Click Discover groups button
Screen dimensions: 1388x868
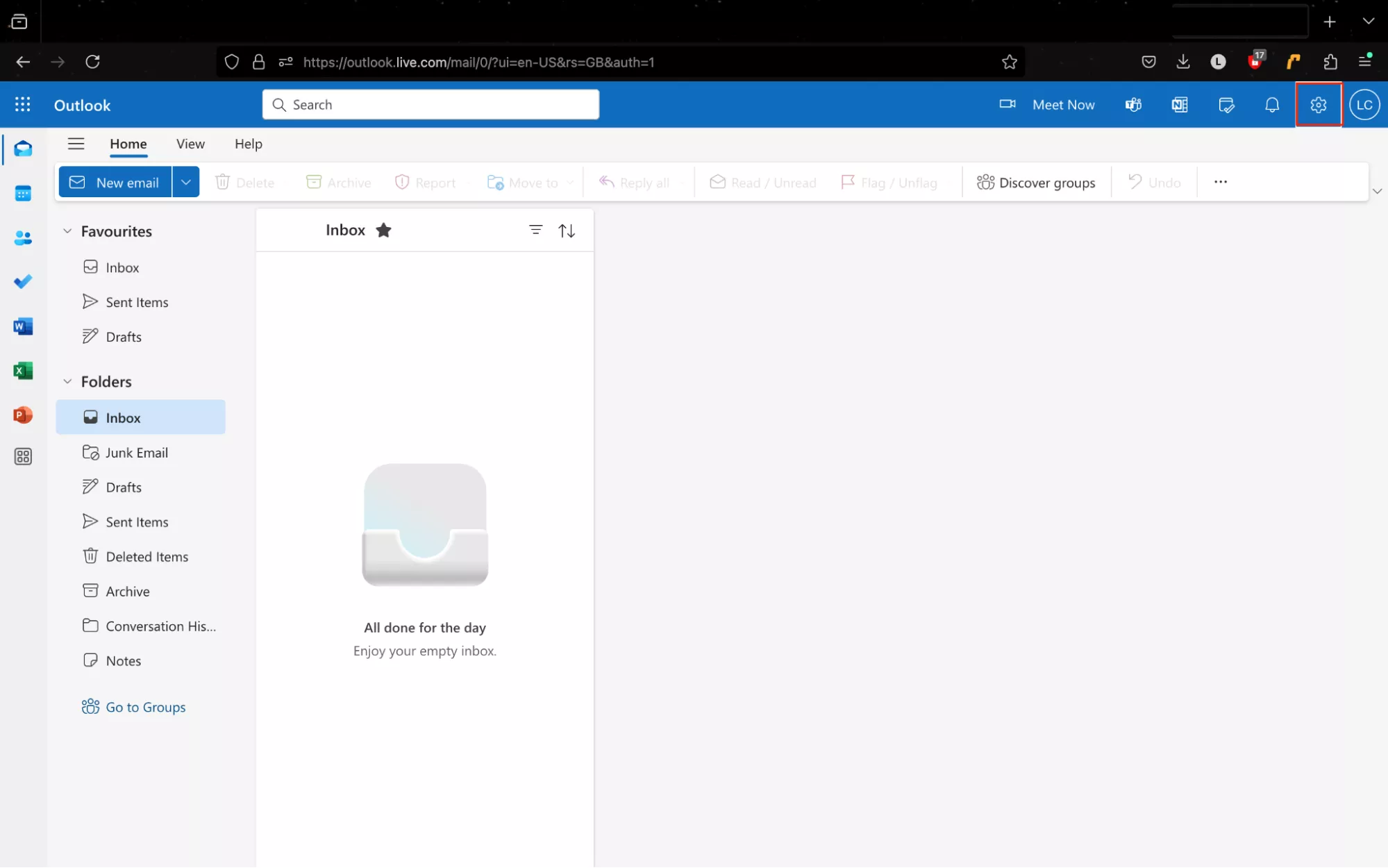(x=1036, y=183)
